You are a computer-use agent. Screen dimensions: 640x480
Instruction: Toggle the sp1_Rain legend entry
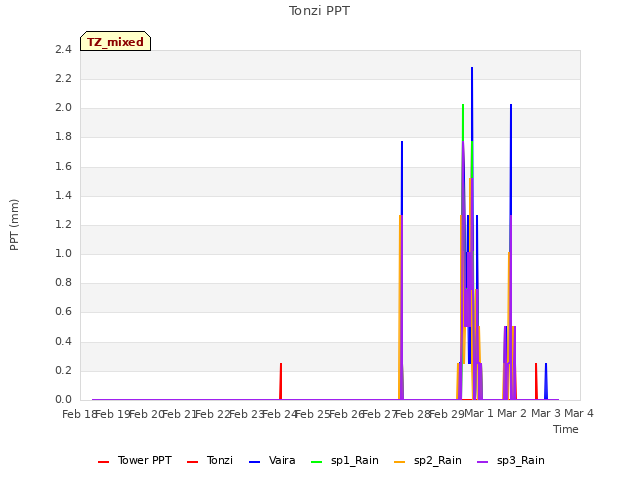[344, 461]
